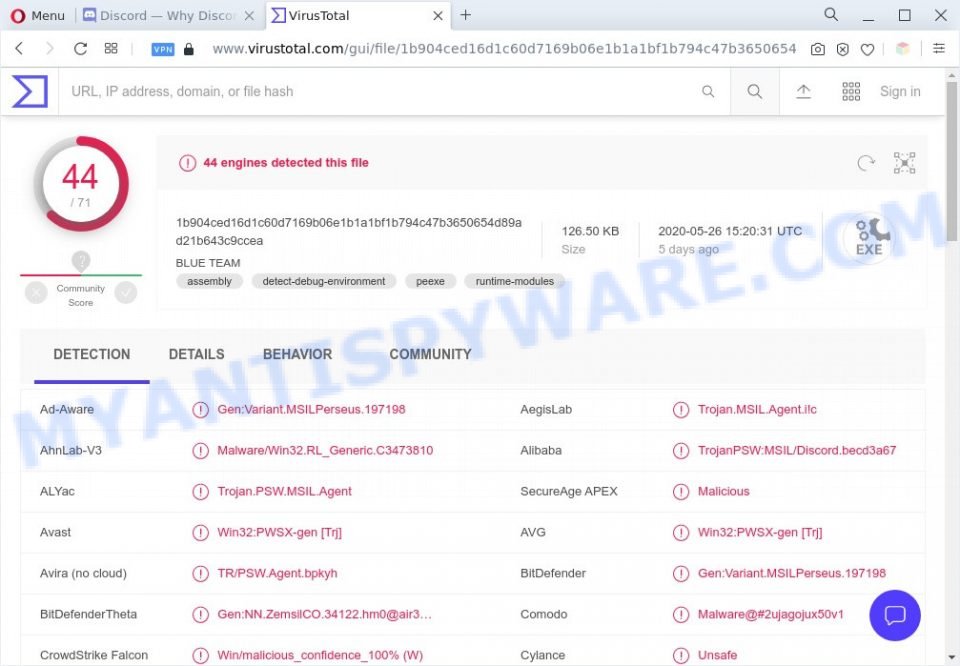Click the BitDefenderTheta Gen:NN.ZemsilCO result
This screenshot has height=666, width=960.
point(324,615)
